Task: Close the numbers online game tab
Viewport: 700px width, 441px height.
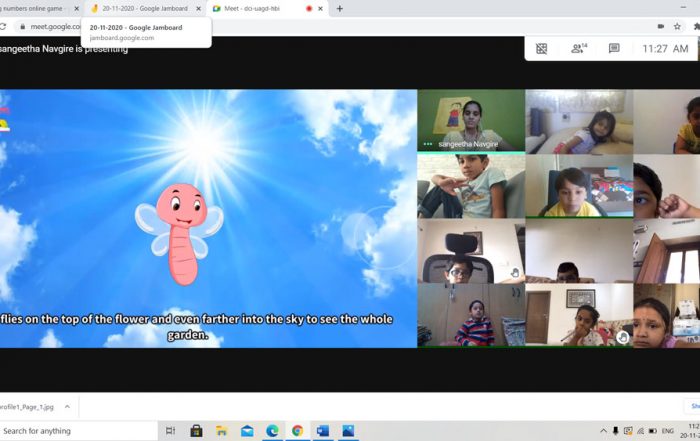Action: [x=76, y=8]
